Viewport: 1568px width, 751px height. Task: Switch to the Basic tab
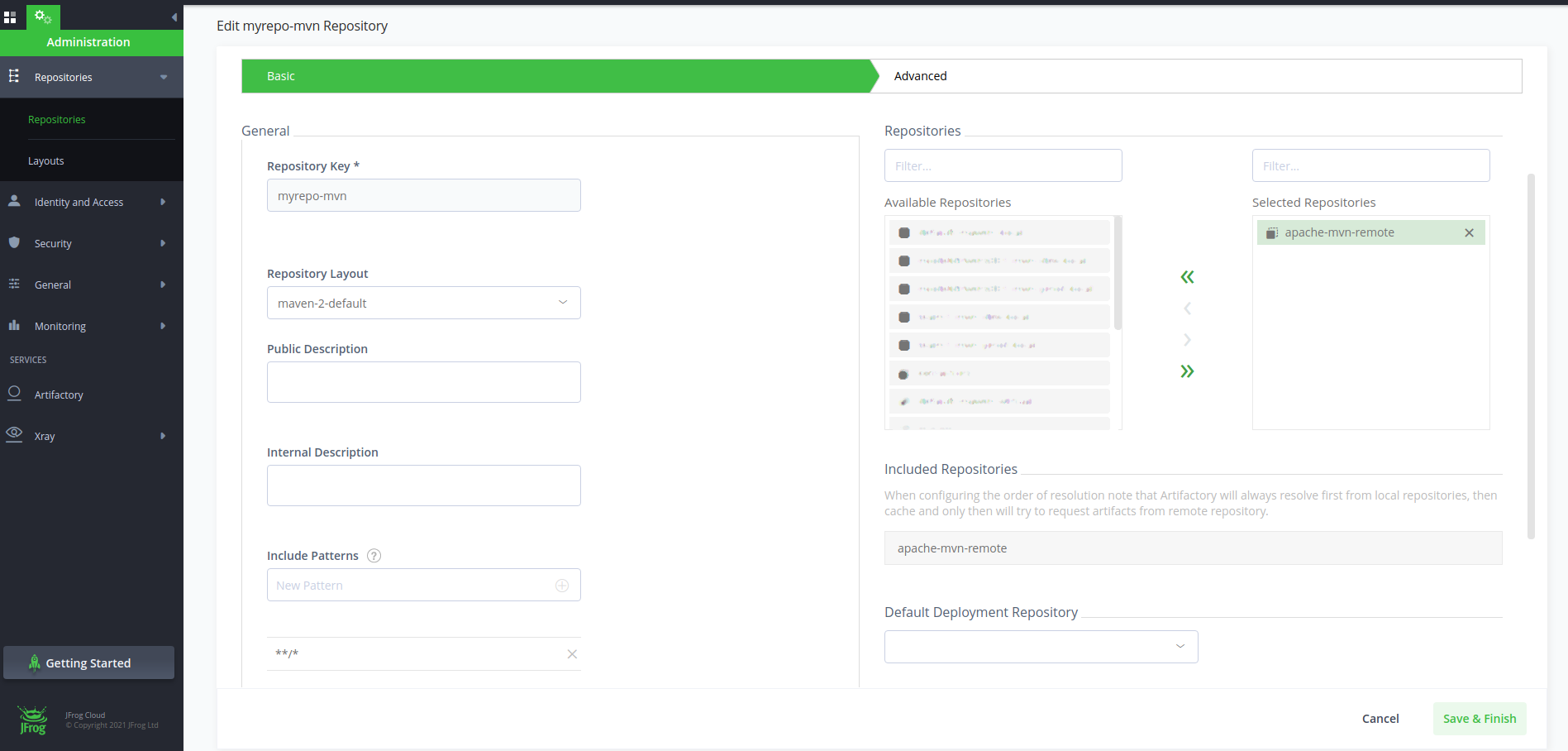click(x=555, y=76)
